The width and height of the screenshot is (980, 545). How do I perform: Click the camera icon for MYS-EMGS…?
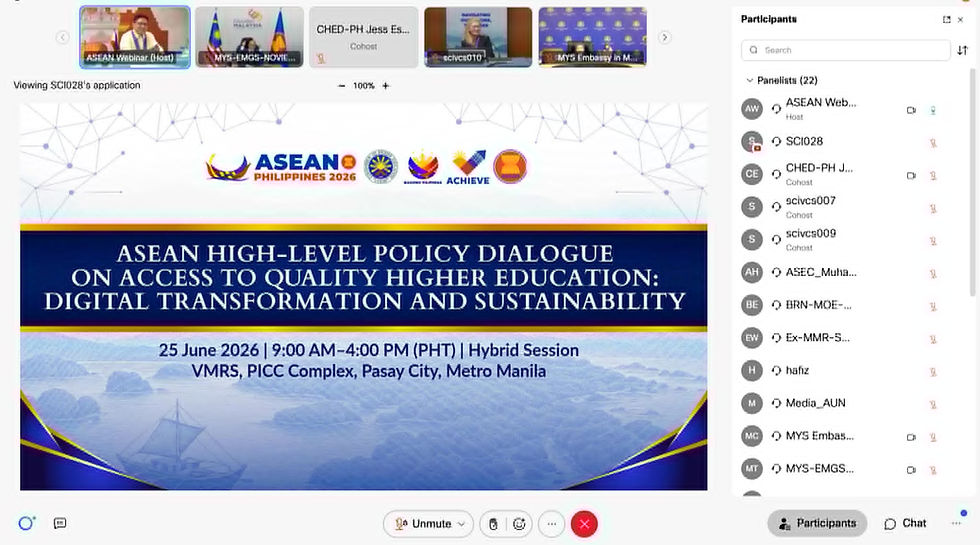(x=911, y=470)
